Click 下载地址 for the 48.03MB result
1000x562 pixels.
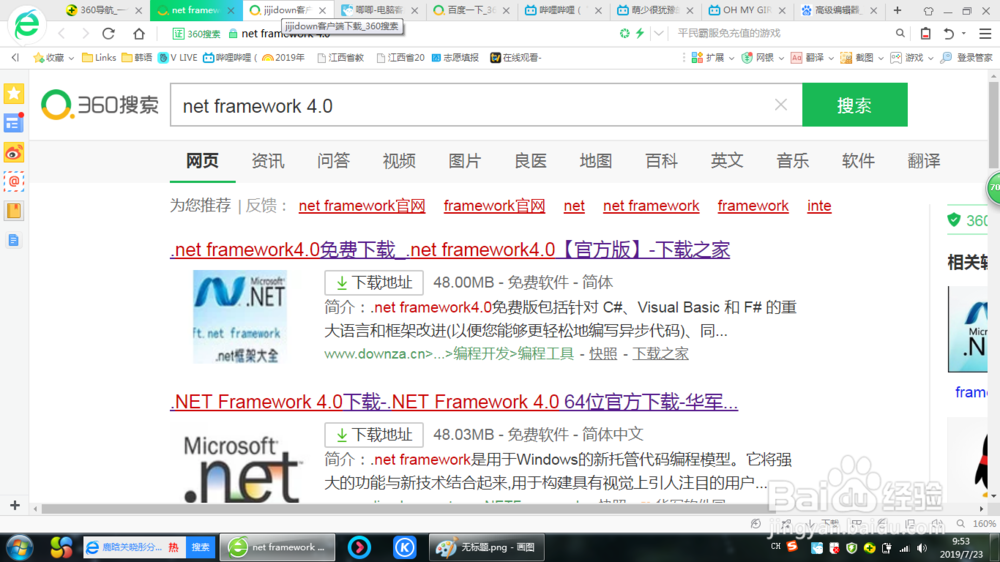pyautogui.click(x=374, y=435)
